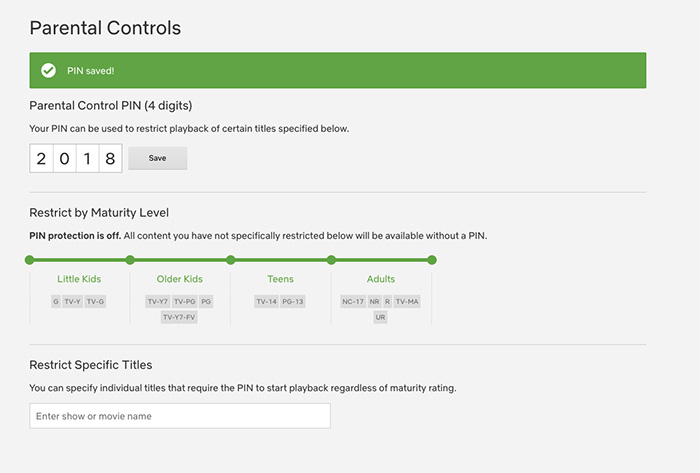The height and width of the screenshot is (473, 700).
Task: Focus the last PIN digit box showing 8
Action: point(110,158)
